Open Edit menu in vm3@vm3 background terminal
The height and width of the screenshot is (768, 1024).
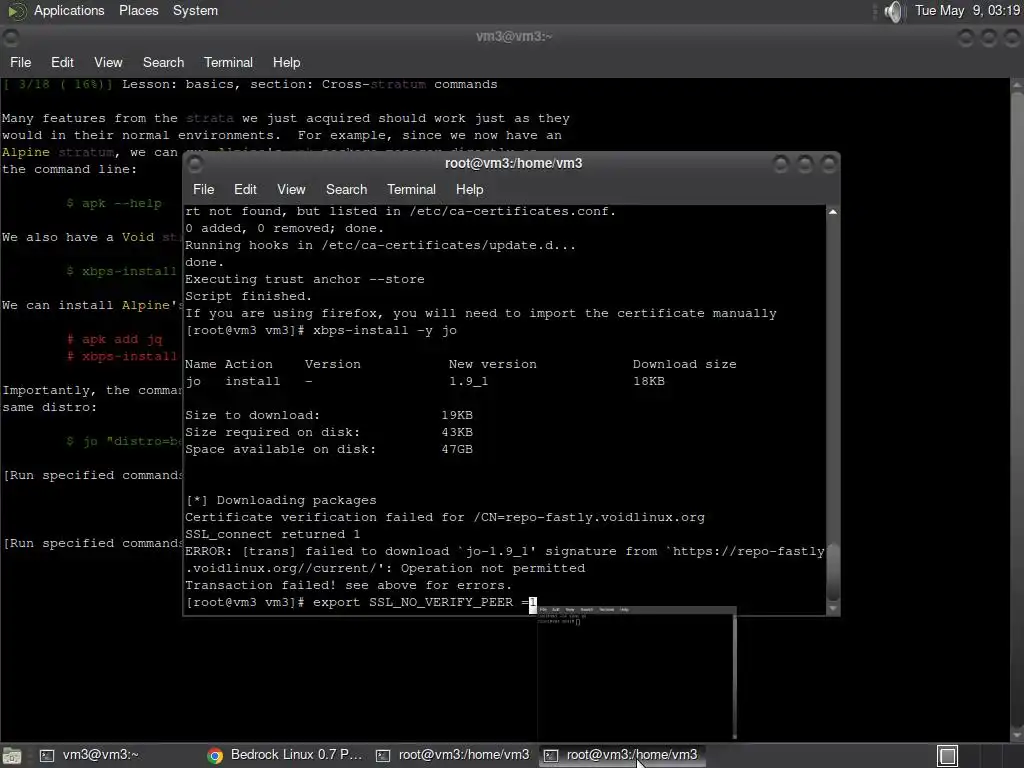(x=62, y=62)
